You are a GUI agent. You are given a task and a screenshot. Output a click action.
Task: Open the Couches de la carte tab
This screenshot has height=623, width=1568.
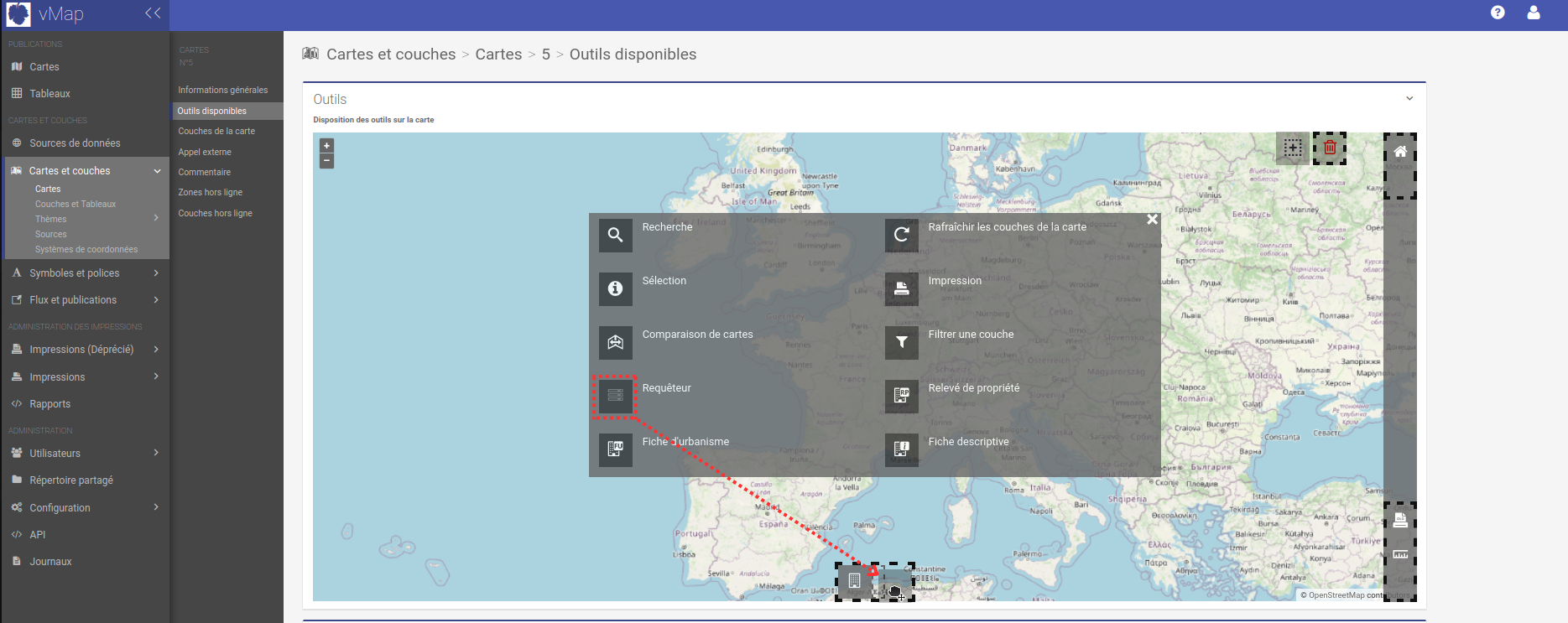(216, 132)
